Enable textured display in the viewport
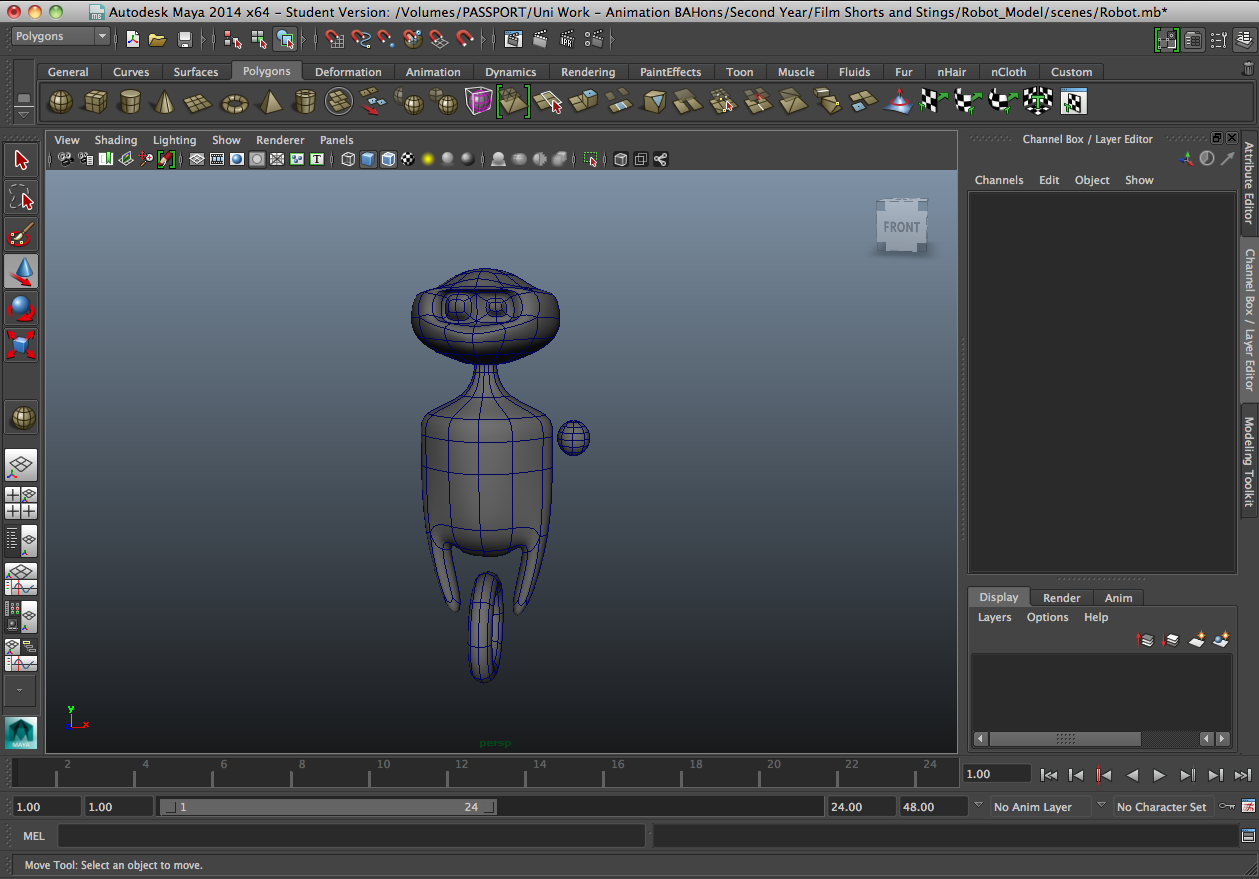 408,159
